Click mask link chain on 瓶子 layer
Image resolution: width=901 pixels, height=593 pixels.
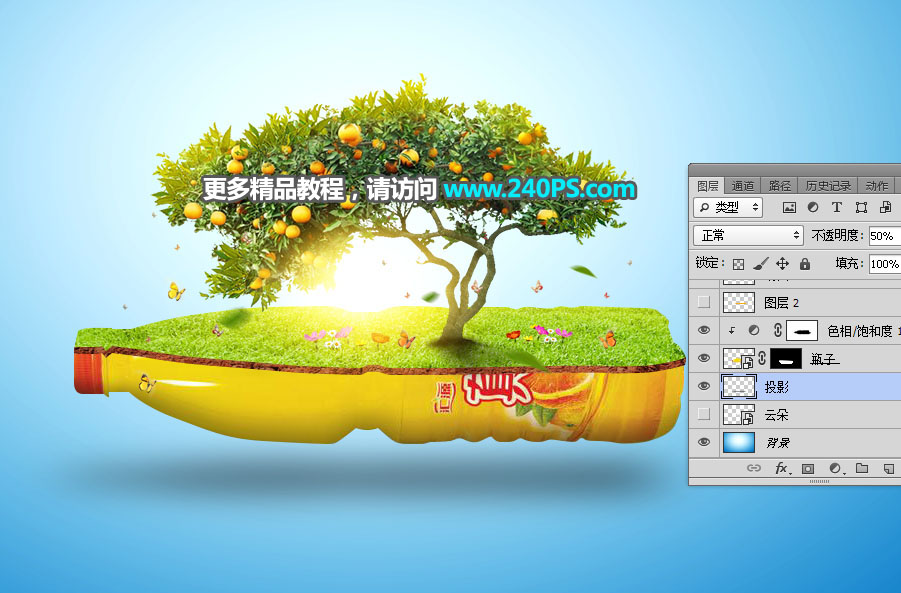(x=762, y=359)
